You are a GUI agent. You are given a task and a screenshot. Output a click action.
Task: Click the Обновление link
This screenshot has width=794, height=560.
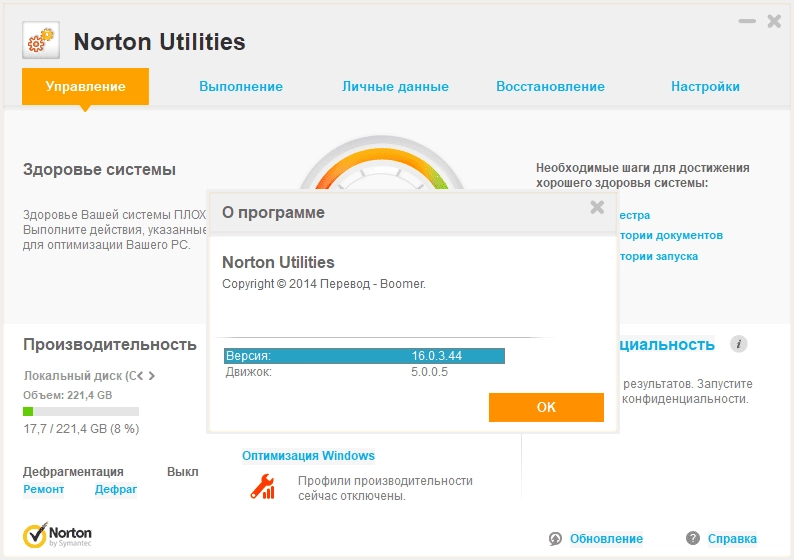tap(606, 539)
